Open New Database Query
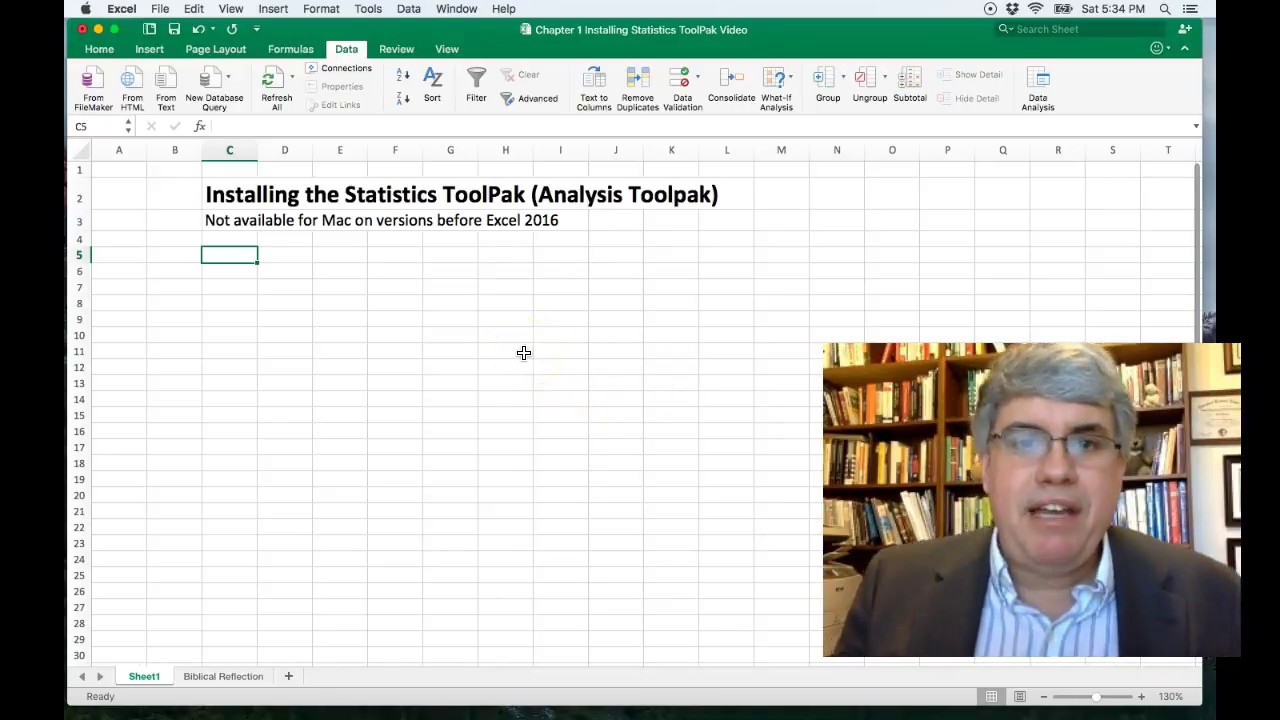Image resolution: width=1280 pixels, height=720 pixels. click(213, 89)
